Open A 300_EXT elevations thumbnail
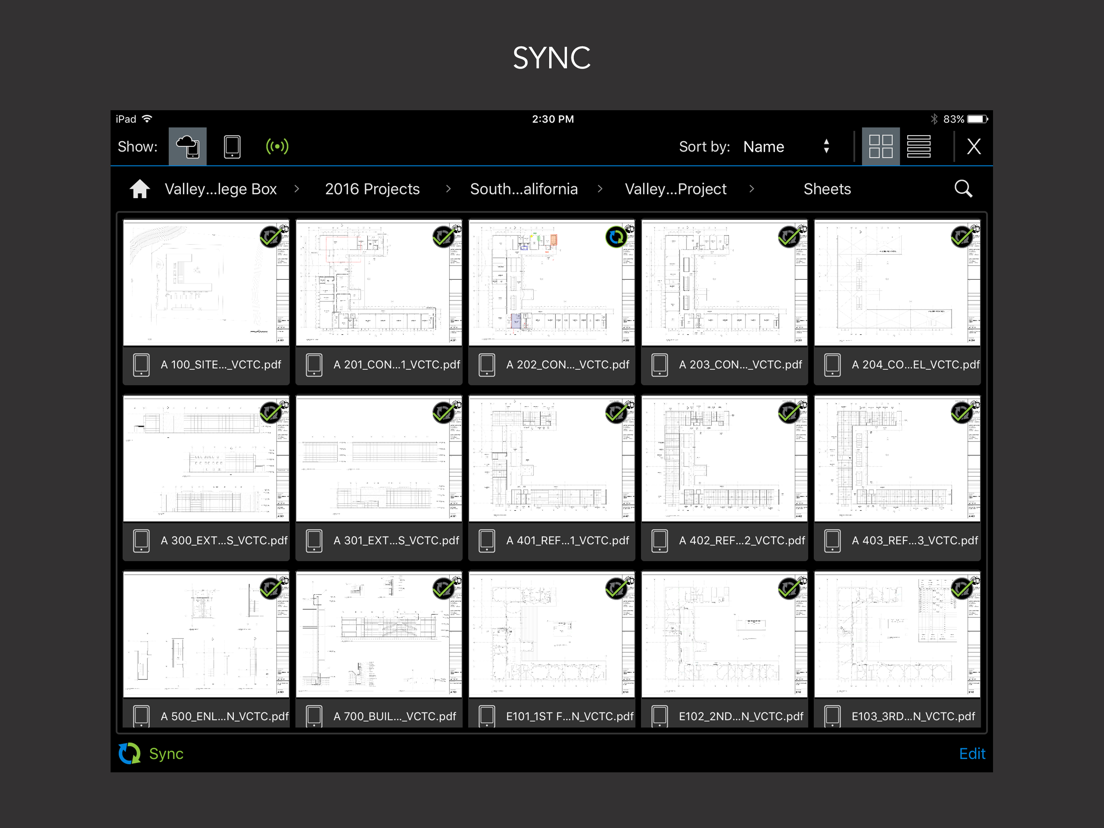 tap(206, 458)
